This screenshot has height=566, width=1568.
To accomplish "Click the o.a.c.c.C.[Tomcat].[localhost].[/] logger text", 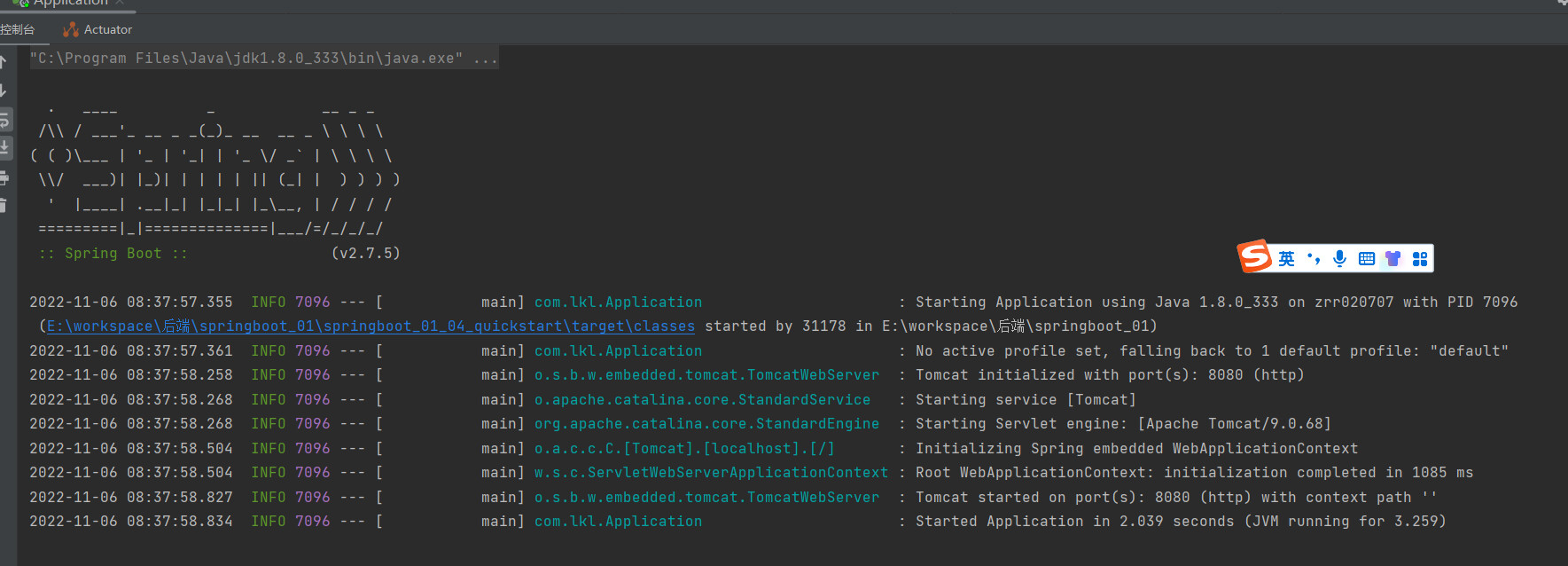I will [x=684, y=449].
